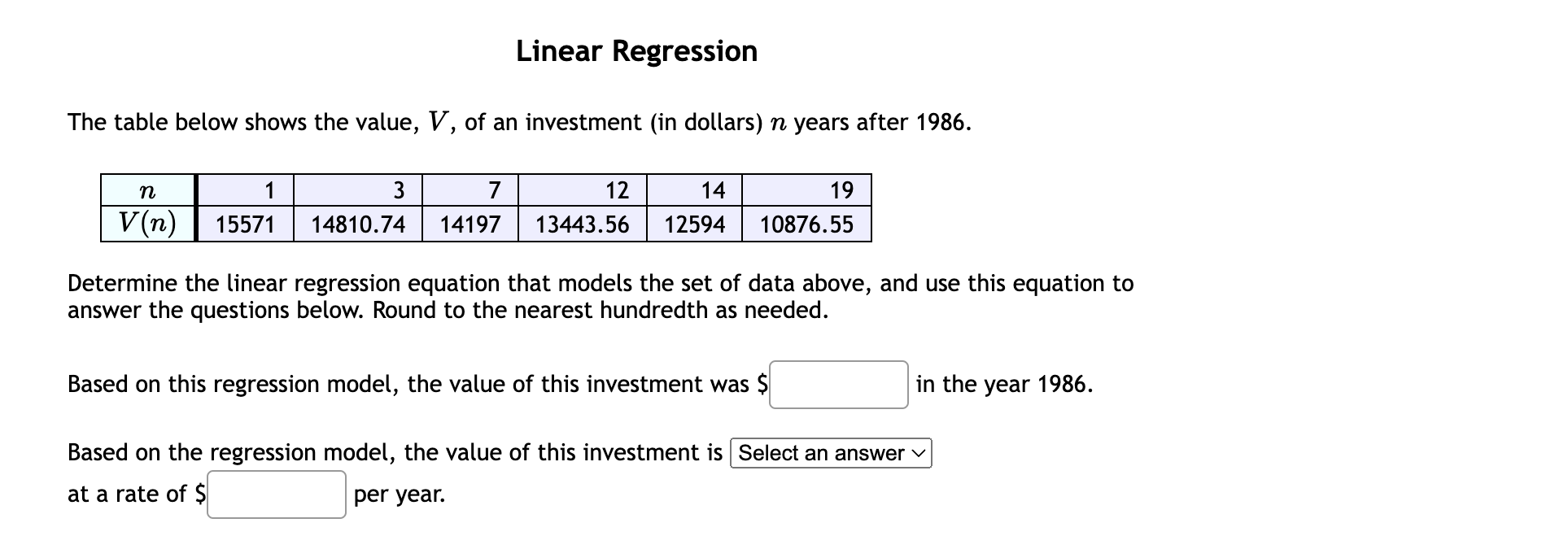Click the investment value input field for 1986
This screenshot has width=1568, height=549.
pyautogui.click(x=839, y=386)
